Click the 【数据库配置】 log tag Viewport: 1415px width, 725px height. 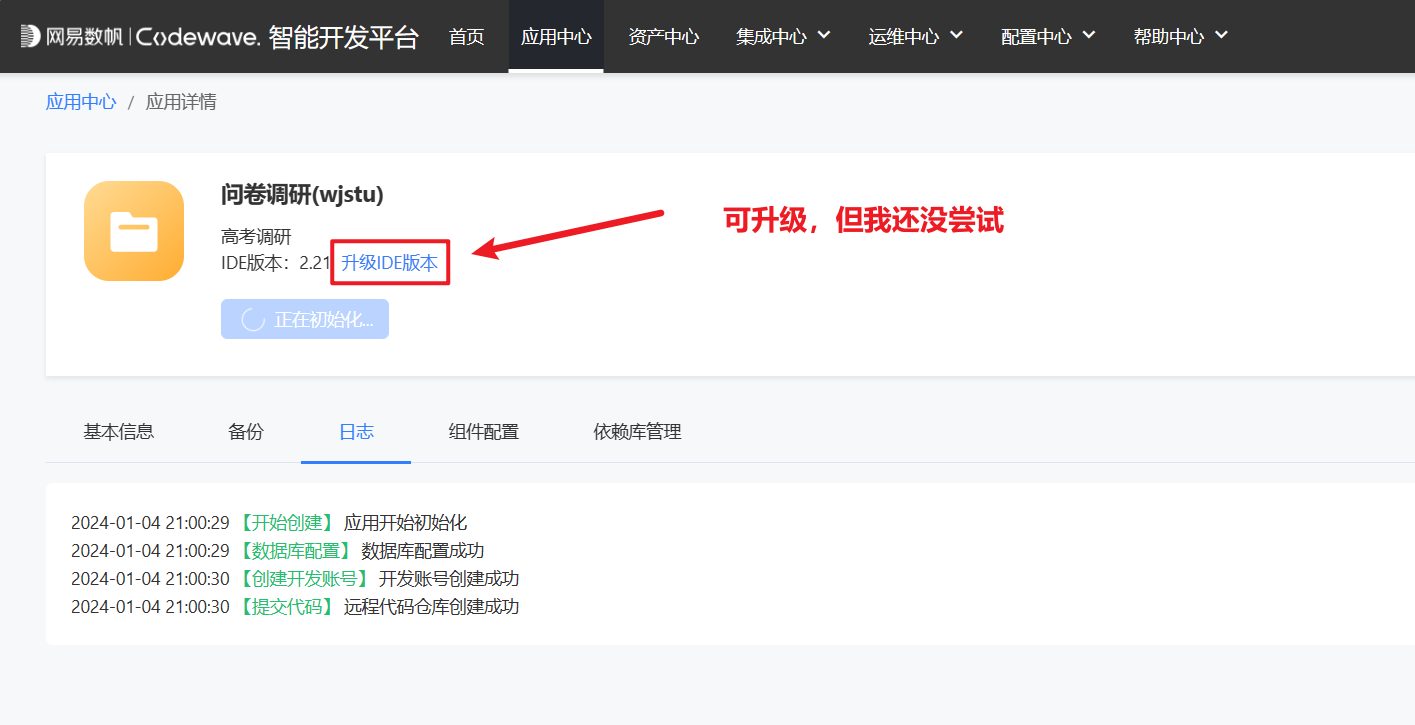pyautogui.click(x=296, y=550)
